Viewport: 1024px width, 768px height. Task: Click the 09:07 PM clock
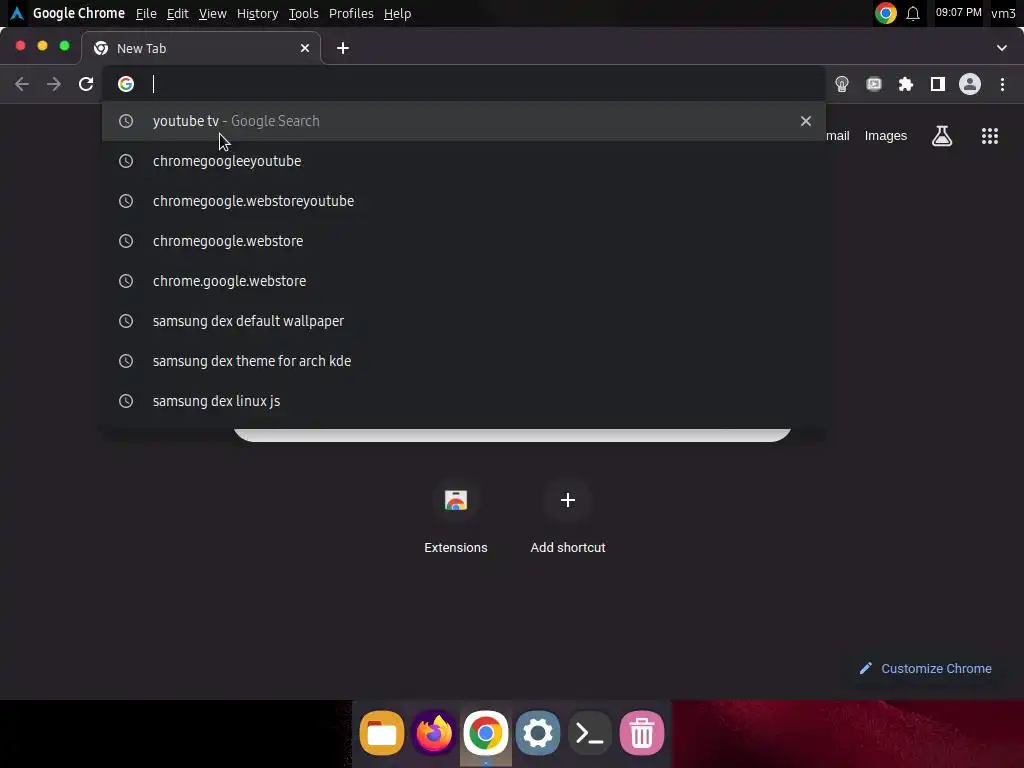(x=958, y=12)
